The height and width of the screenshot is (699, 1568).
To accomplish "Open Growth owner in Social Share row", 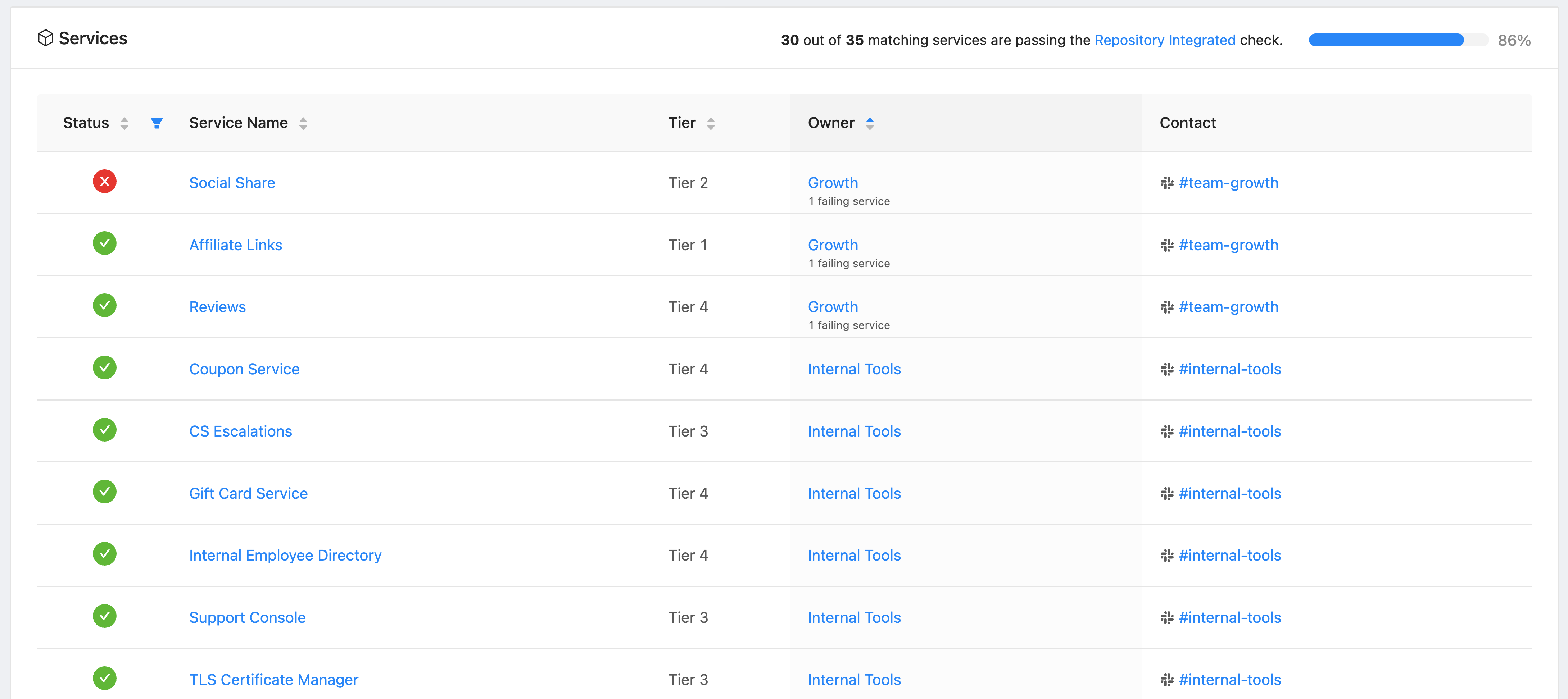I will (833, 183).
